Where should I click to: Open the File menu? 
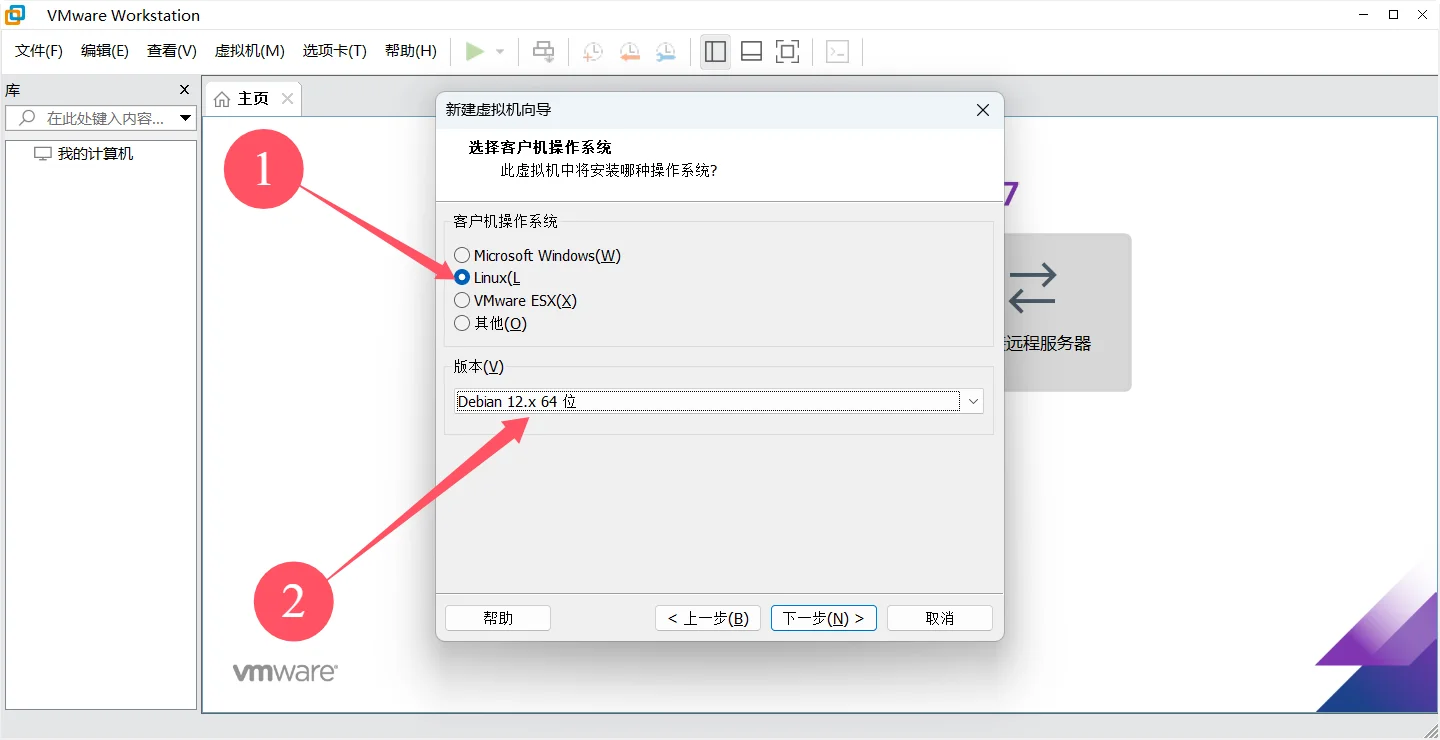coord(39,51)
